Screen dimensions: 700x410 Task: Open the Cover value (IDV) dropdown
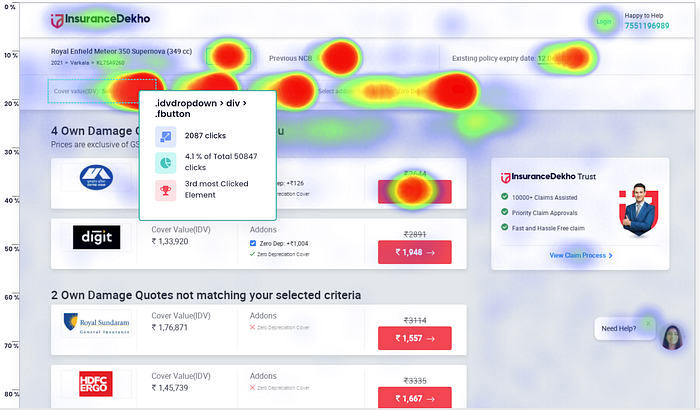(x=102, y=91)
